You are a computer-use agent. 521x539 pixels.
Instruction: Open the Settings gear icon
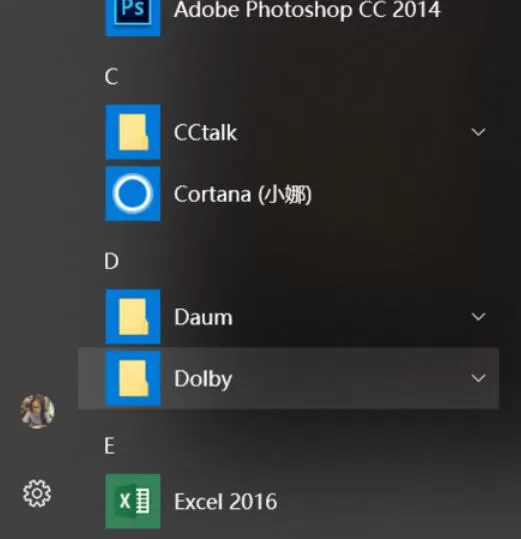pos(37,493)
